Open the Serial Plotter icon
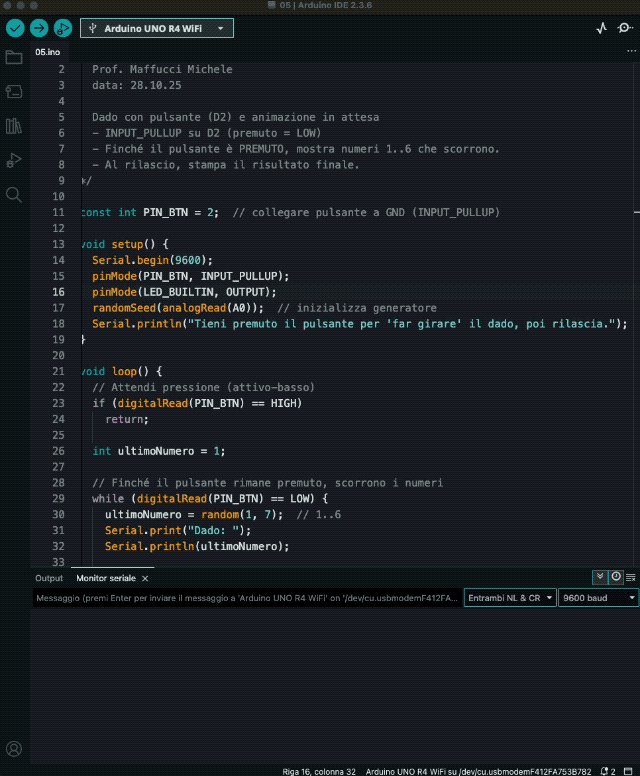Image resolution: width=640 pixels, height=776 pixels. (601, 29)
